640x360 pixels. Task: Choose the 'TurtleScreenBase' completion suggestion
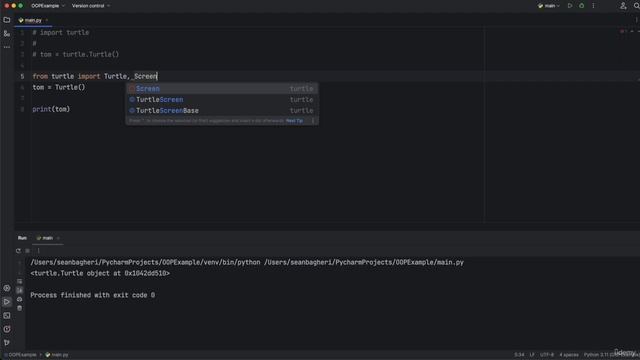click(222, 111)
